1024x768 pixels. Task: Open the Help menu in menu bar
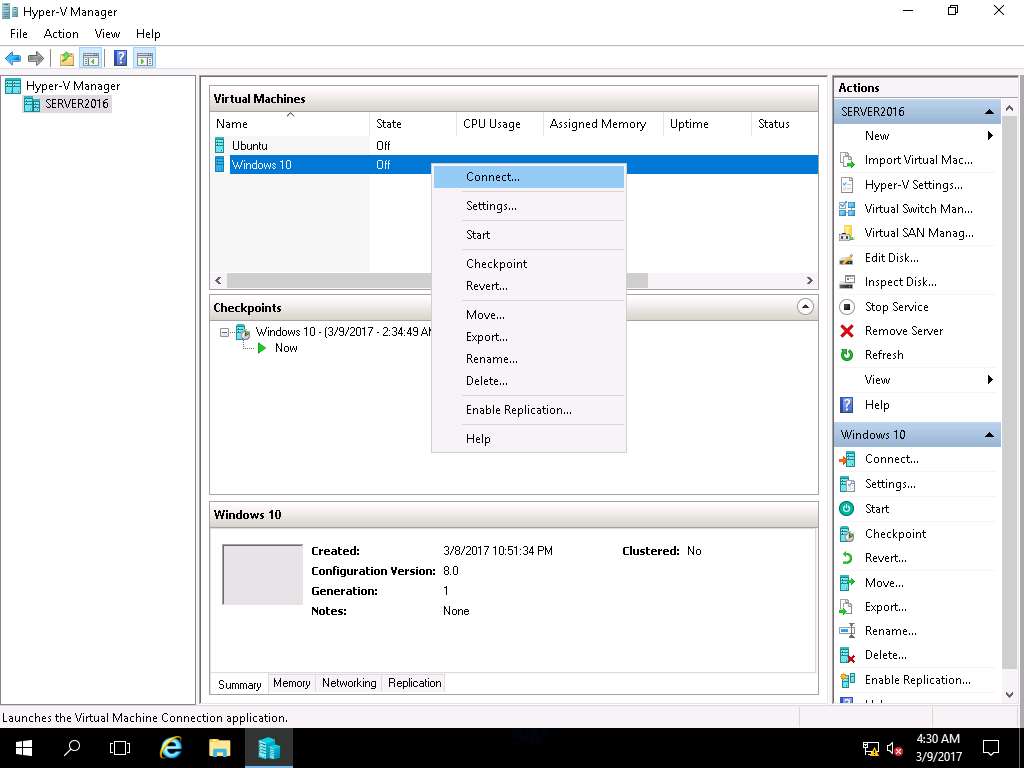(148, 34)
